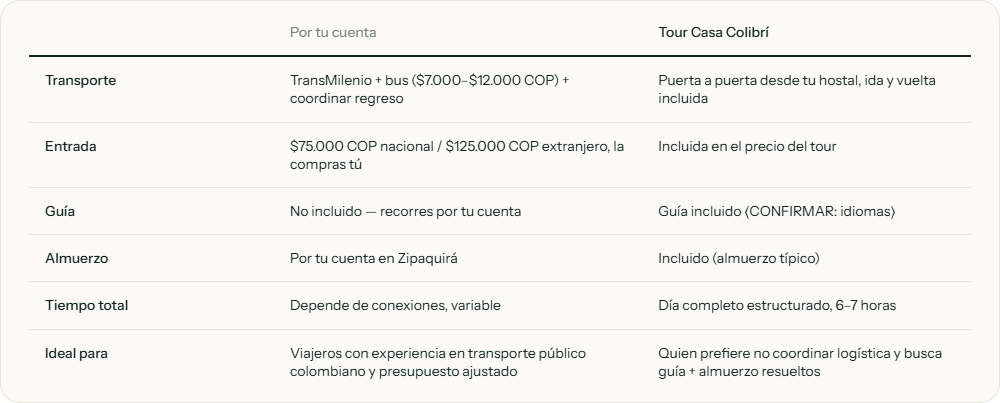Screen dimensions: 1000x403
Task: Select 'Incluido (almuerzo típico)' cell
Action: tap(739, 258)
